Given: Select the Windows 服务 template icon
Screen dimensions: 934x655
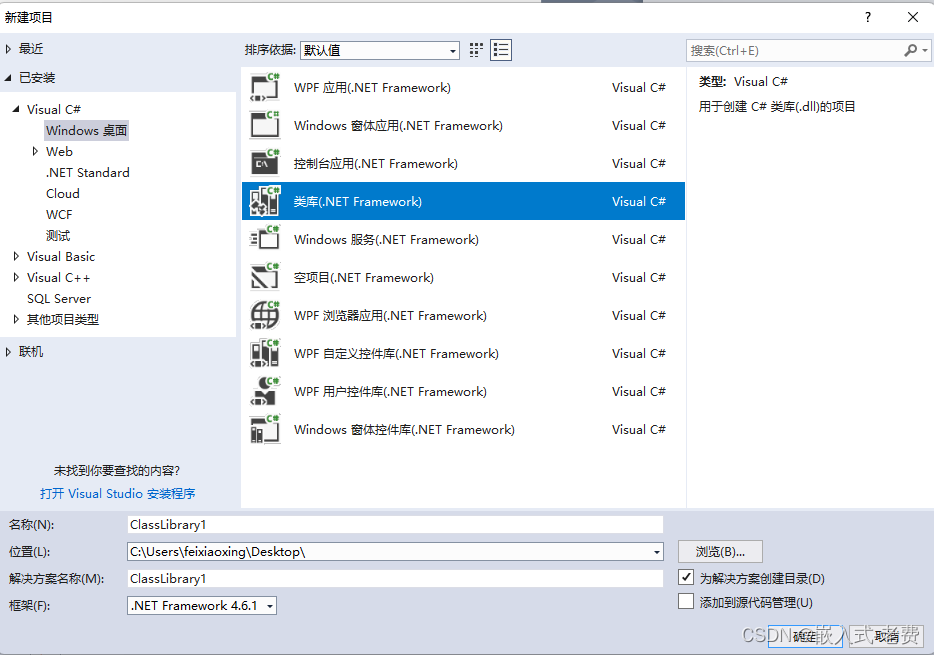Looking at the screenshot, I should (264, 239).
